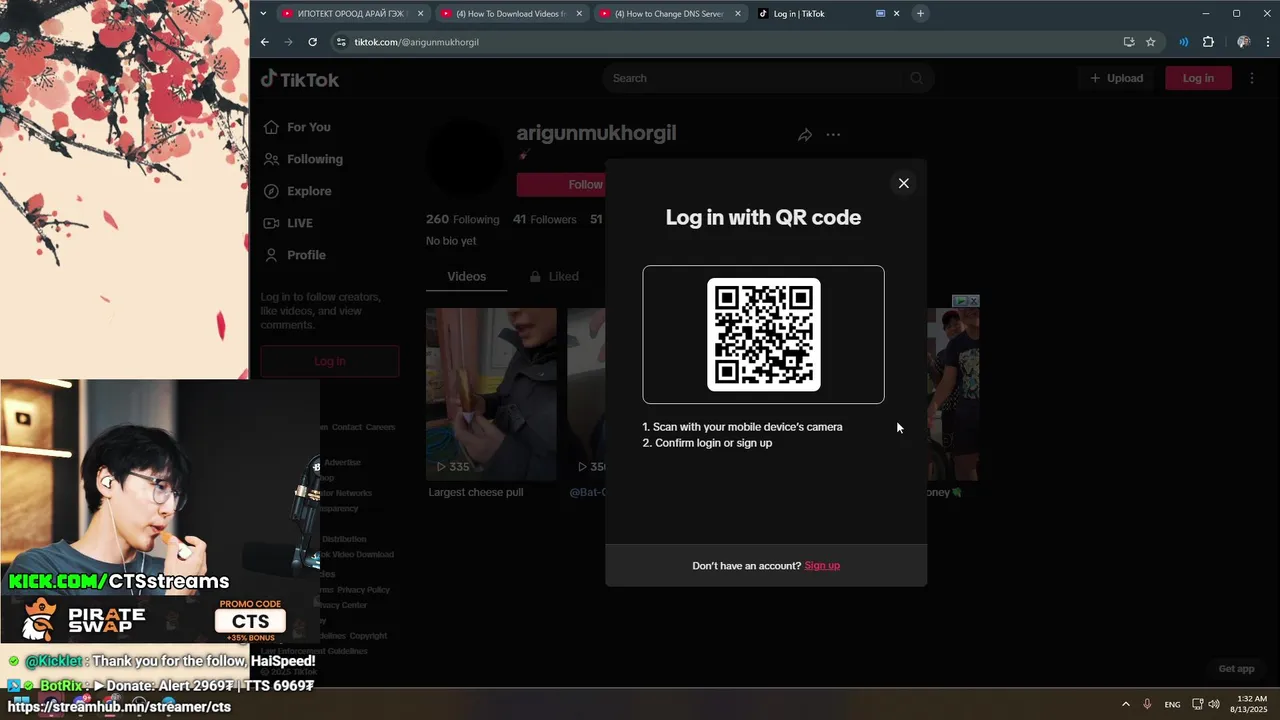The width and height of the screenshot is (1280, 720).
Task: Open the profile three-dot menu
Action: [833, 135]
